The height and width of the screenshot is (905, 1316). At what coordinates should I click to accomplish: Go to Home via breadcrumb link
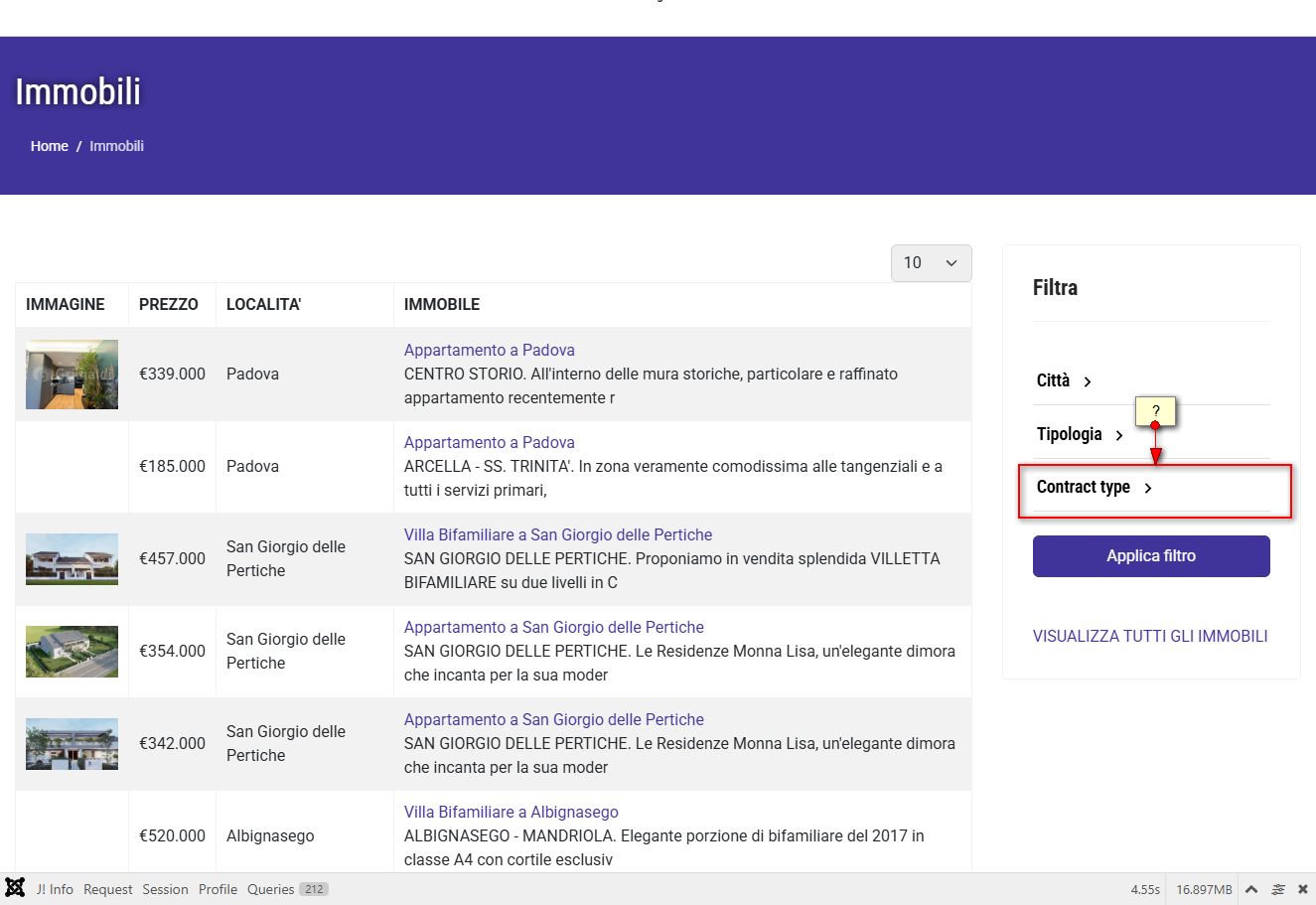[x=49, y=146]
